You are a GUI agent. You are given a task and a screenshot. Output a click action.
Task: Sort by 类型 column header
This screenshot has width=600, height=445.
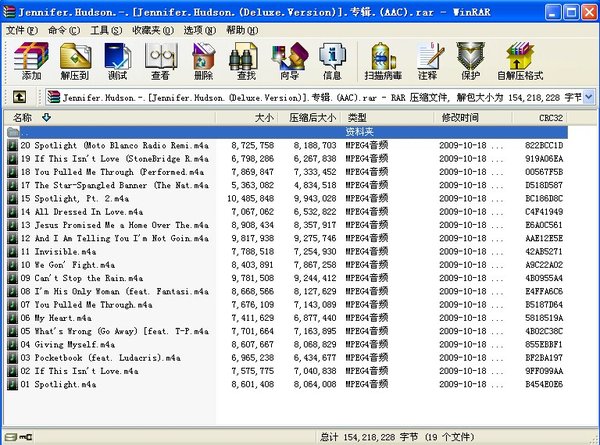coord(387,117)
